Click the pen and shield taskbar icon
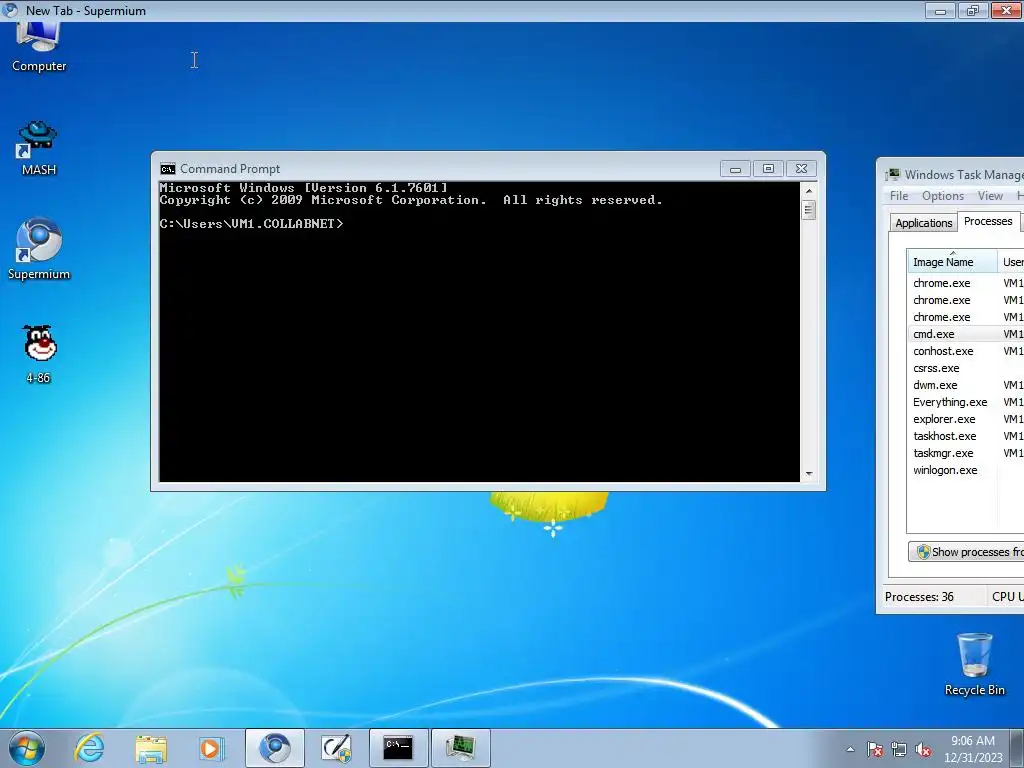 (x=336, y=748)
